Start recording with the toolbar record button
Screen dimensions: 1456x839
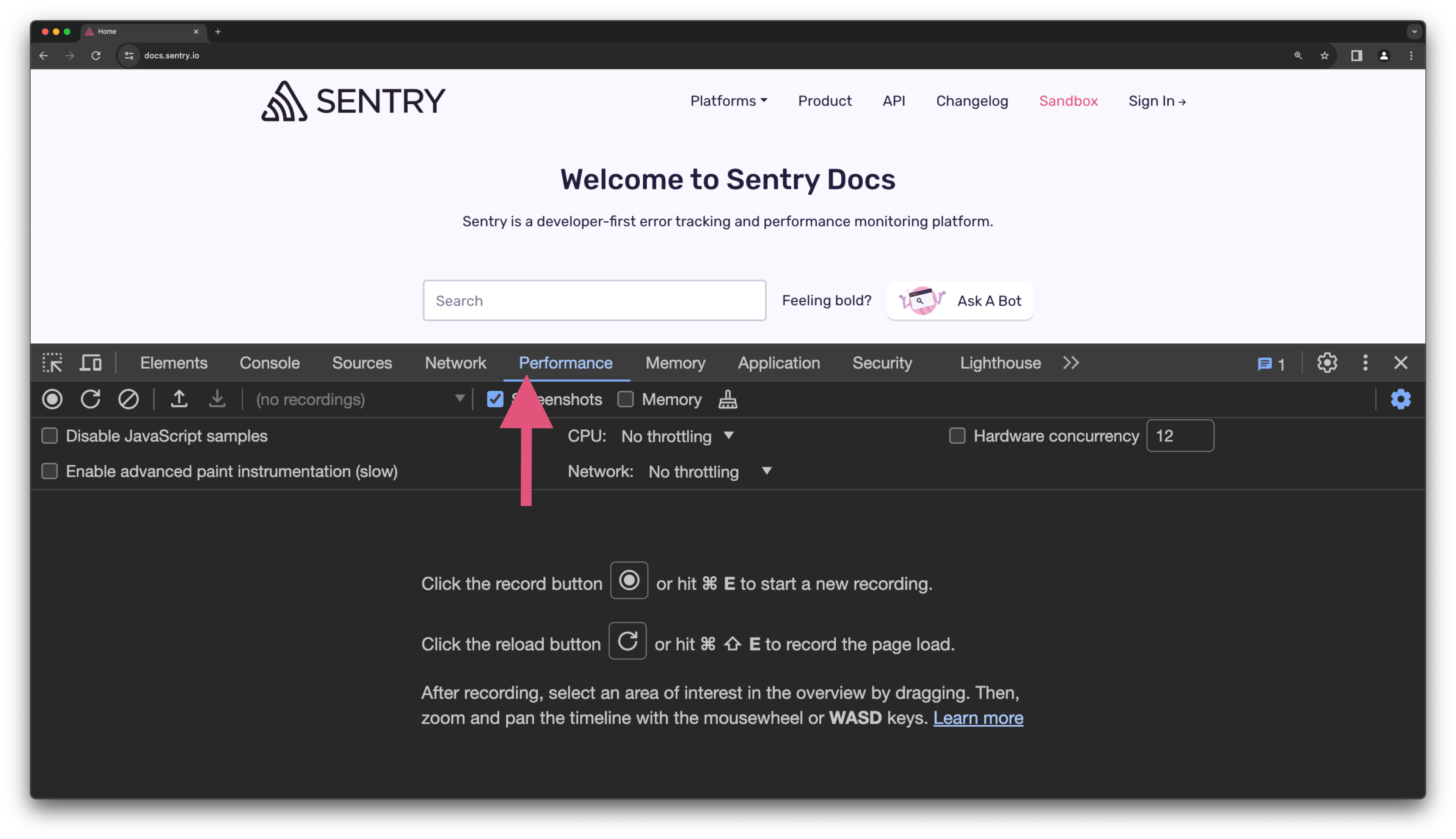pyautogui.click(x=52, y=399)
